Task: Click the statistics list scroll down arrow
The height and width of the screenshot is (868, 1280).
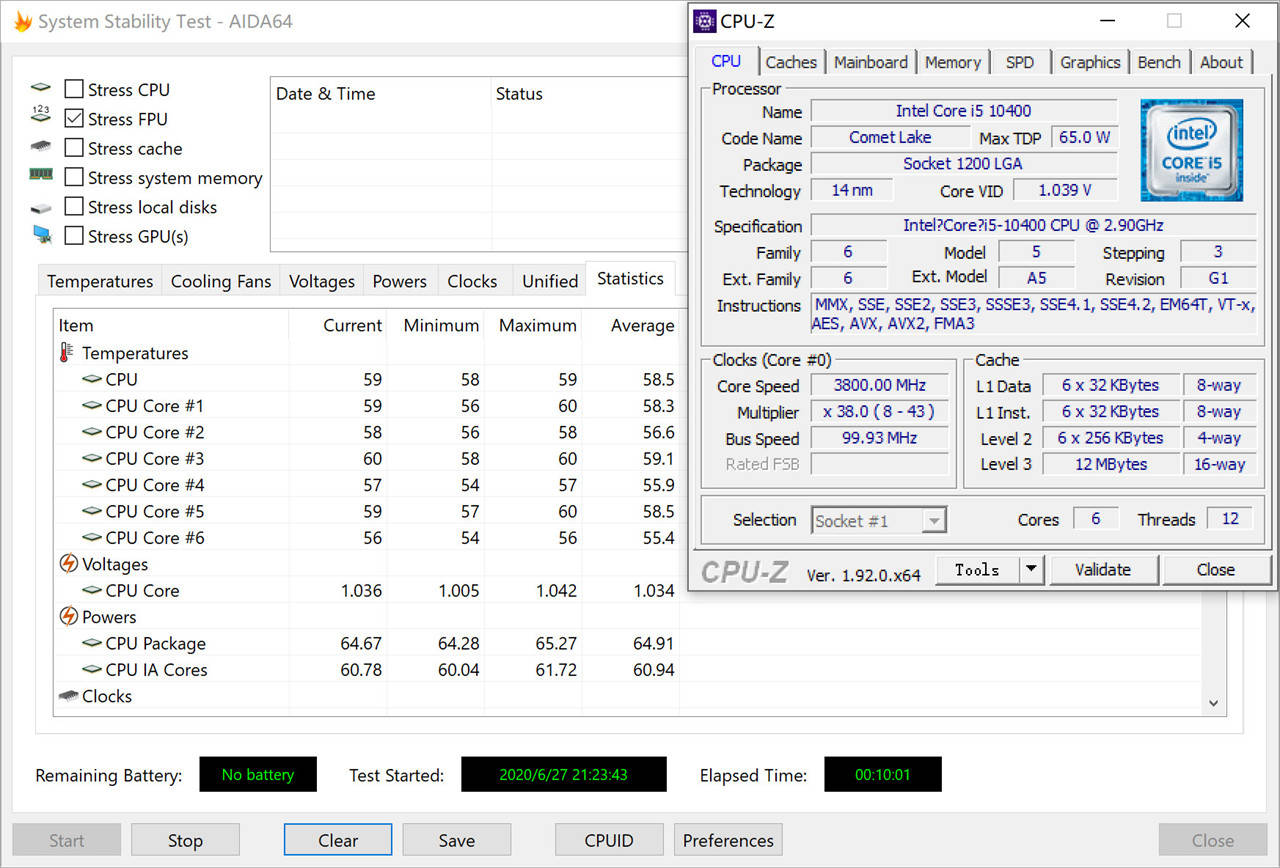Action: coord(1214,704)
